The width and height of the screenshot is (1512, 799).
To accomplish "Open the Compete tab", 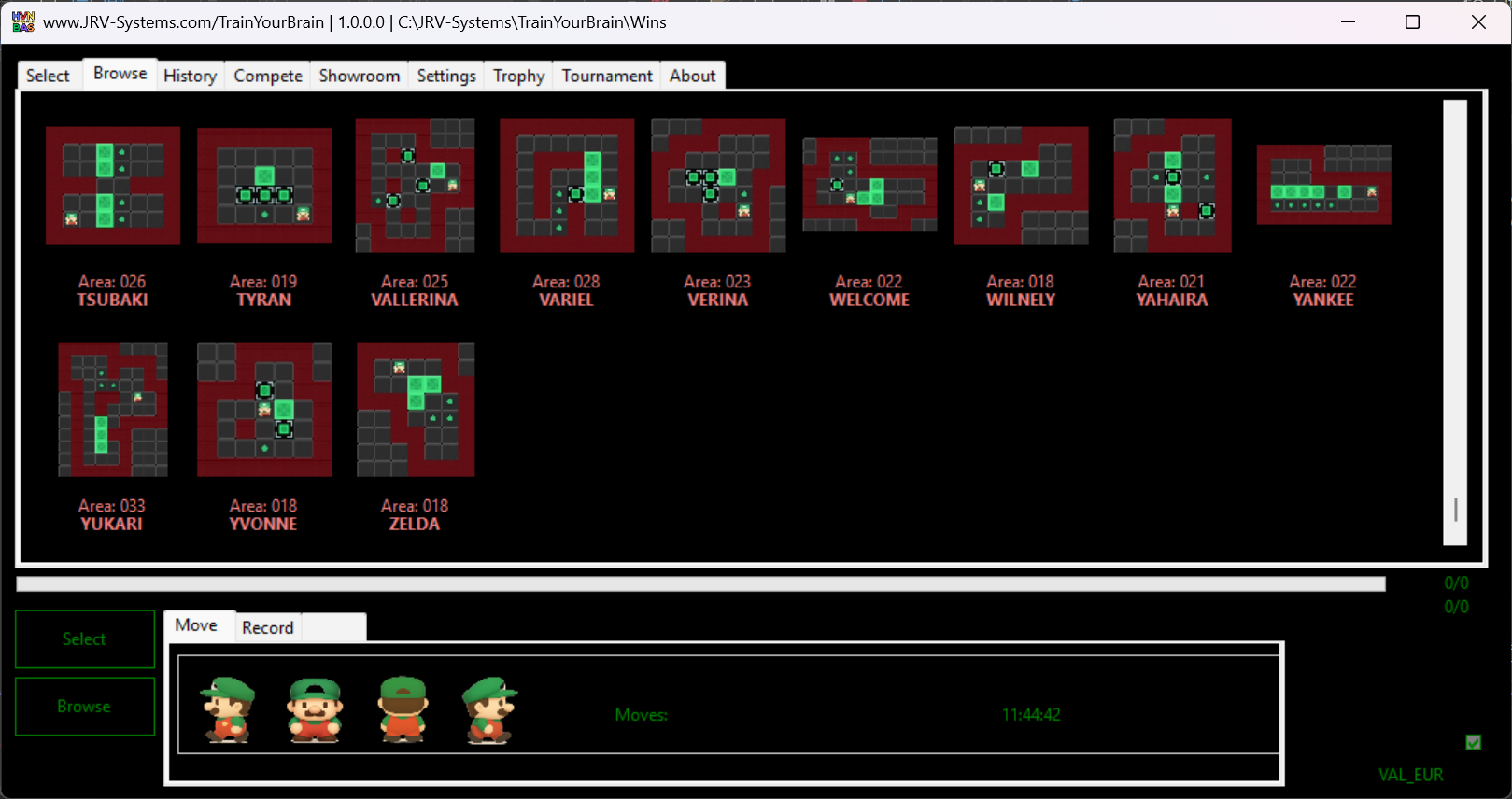I will pyautogui.click(x=268, y=76).
